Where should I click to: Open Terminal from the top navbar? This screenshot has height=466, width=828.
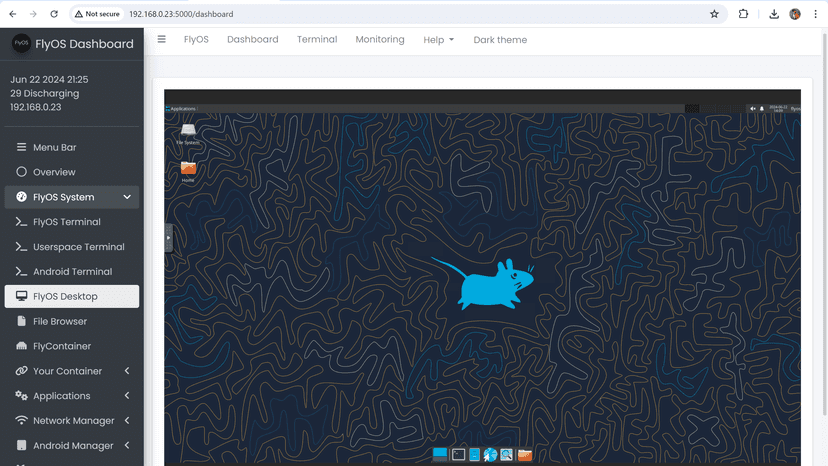[317, 40]
